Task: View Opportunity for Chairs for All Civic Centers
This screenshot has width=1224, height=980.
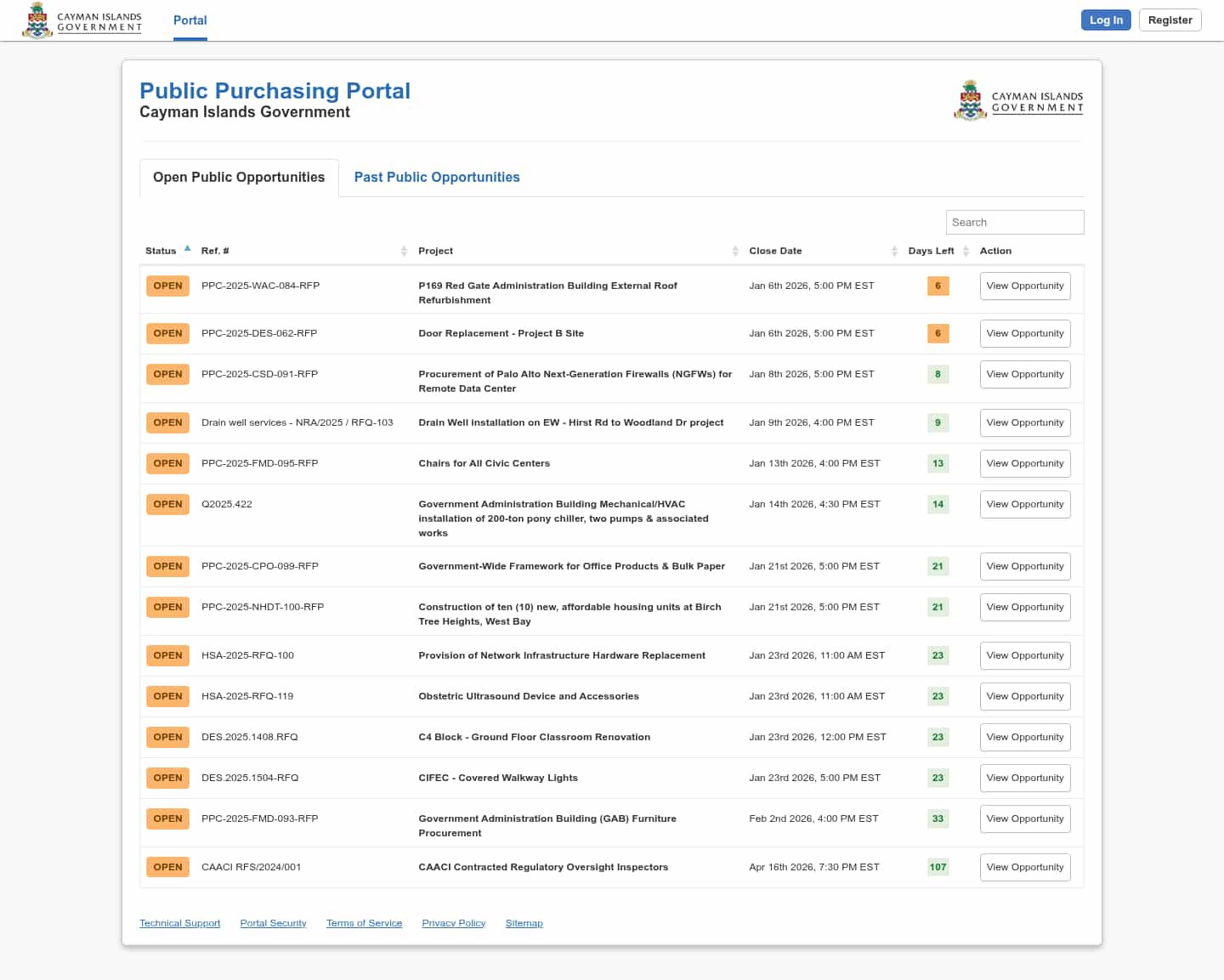Action: 1024,463
